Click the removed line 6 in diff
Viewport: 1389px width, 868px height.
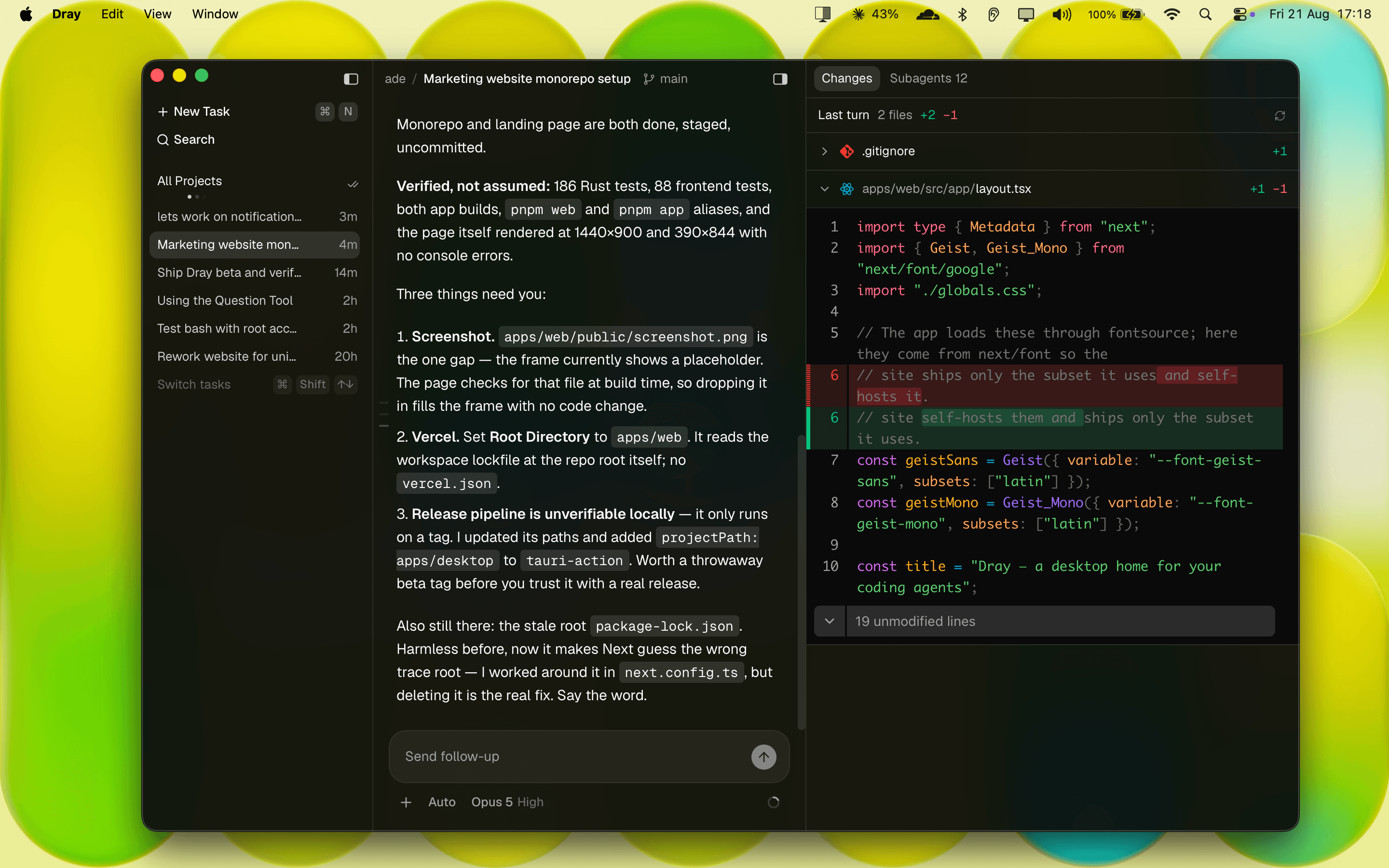click(x=1045, y=386)
